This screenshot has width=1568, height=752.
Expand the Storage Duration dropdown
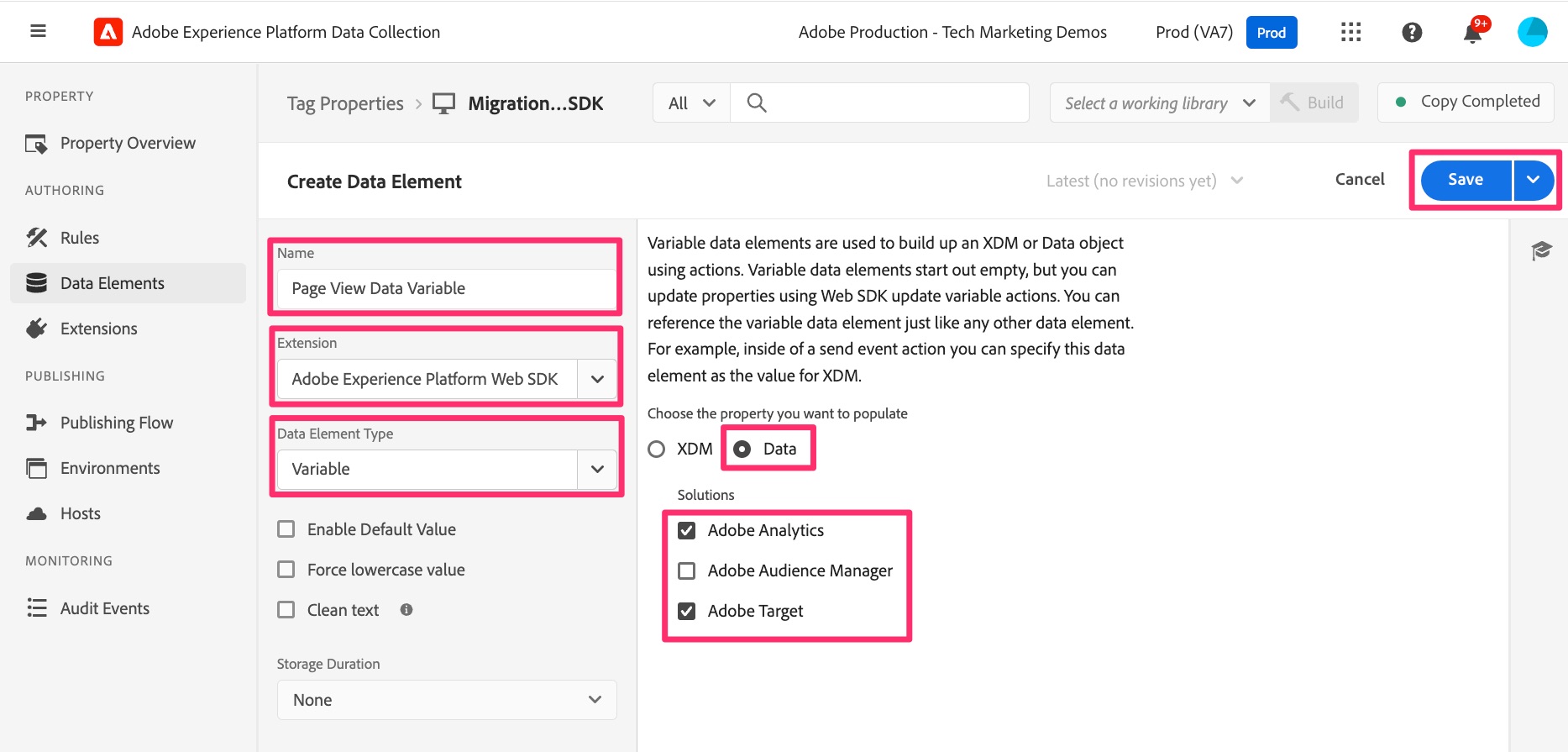pyautogui.click(x=447, y=700)
